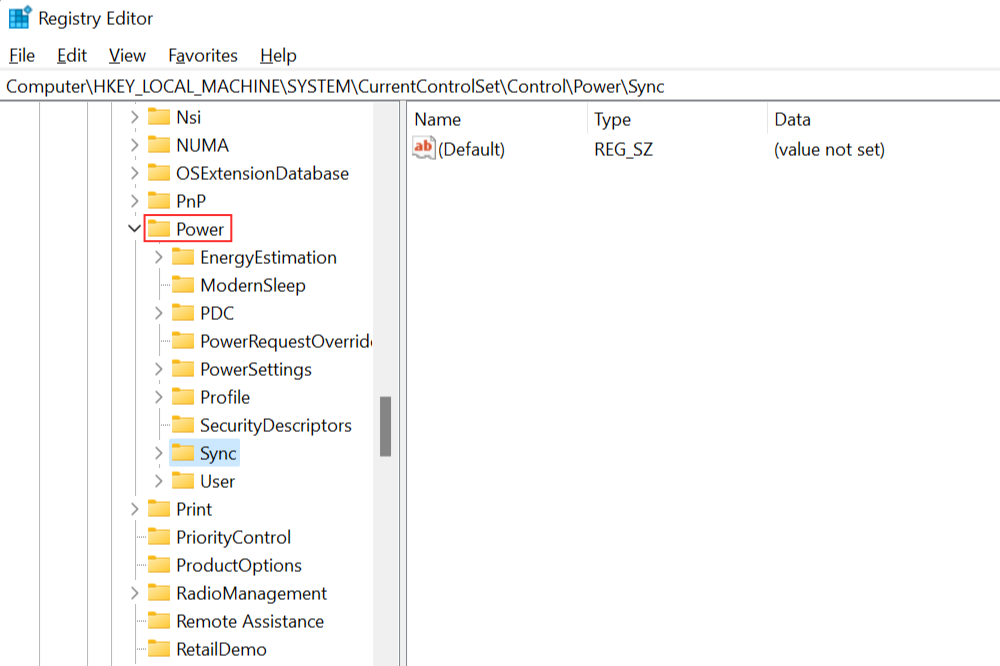Collapse the Power key in tree
1000x666 pixels.
click(x=134, y=229)
